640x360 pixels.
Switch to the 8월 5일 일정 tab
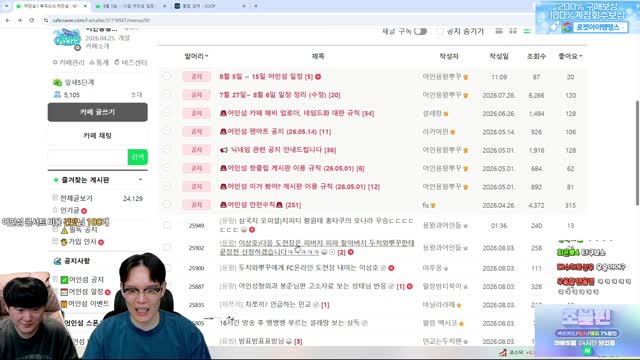click(130, 6)
